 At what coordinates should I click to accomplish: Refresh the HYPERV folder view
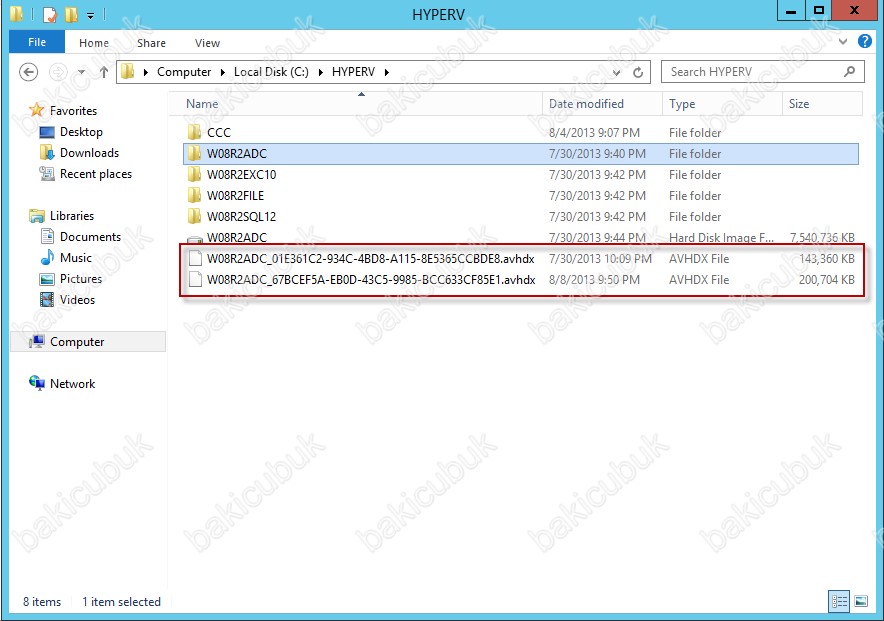tap(638, 72)
